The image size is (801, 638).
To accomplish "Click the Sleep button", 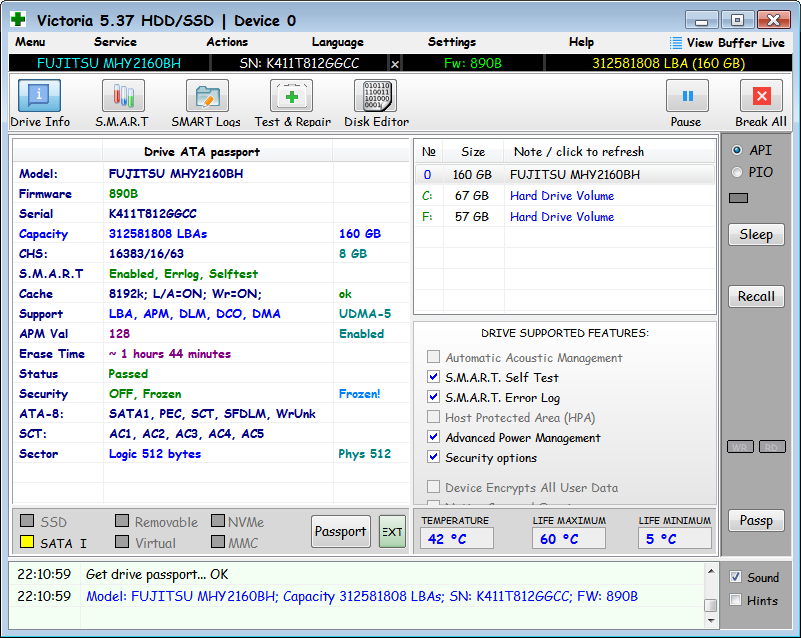I will (x=756, y=234).
